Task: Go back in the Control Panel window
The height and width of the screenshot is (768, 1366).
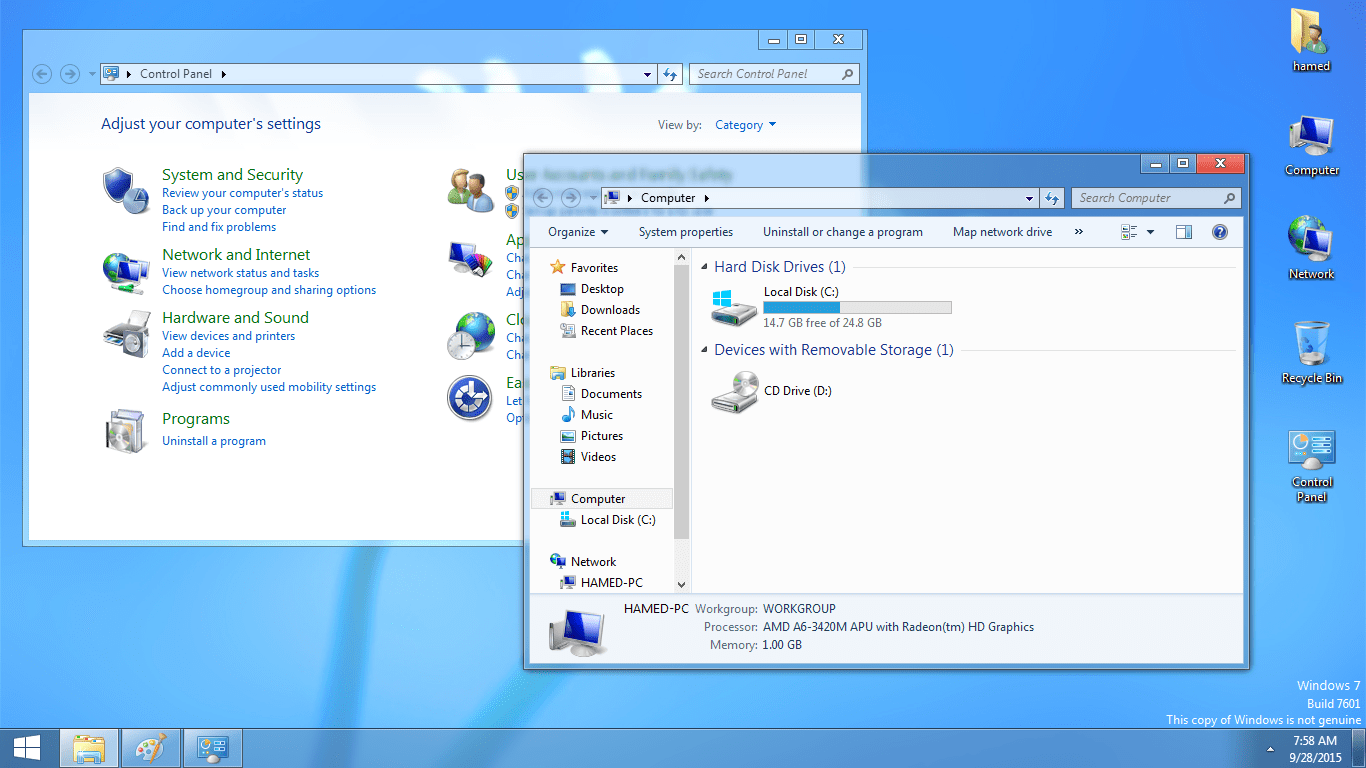Action: 42,74
